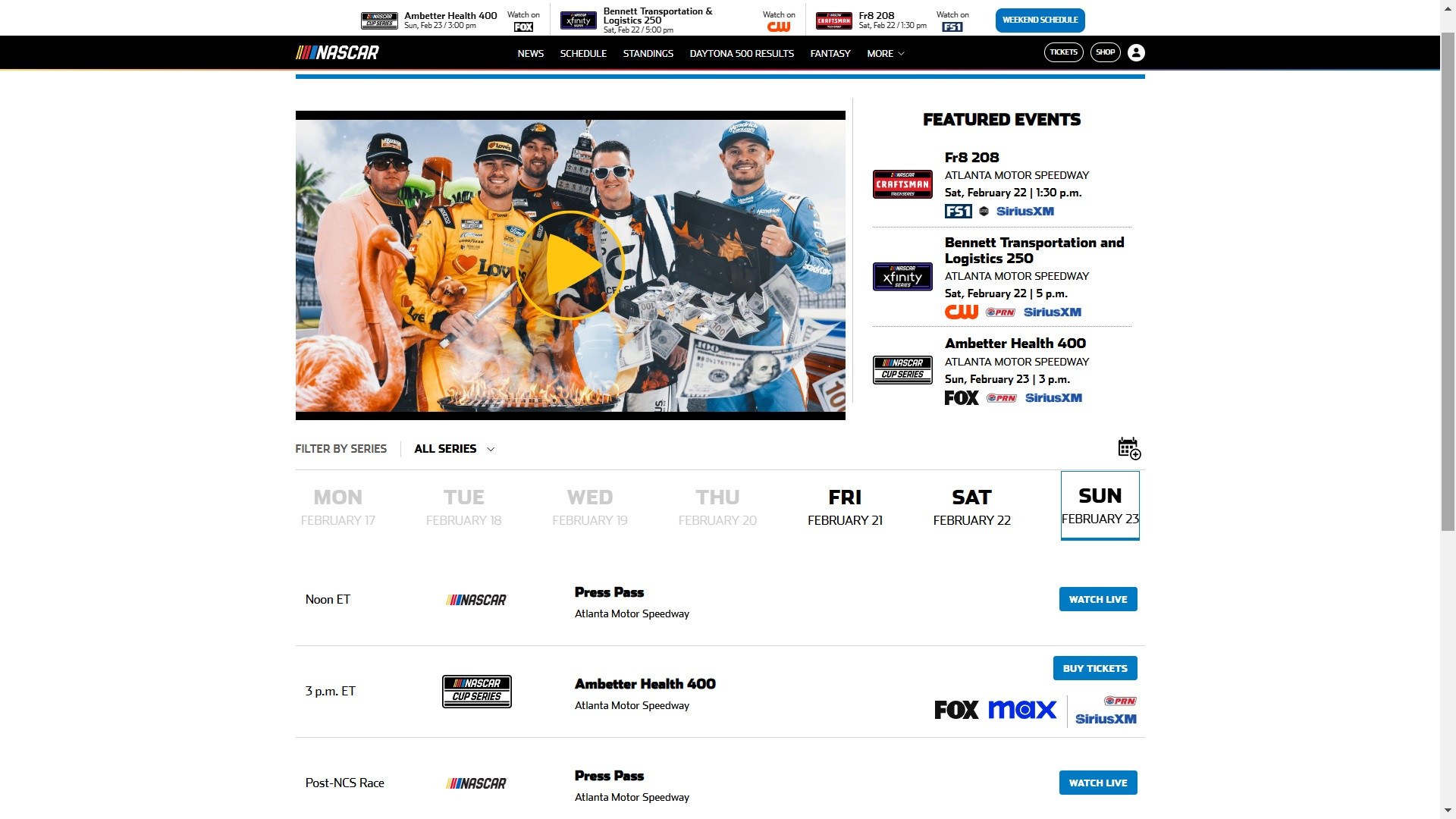Select the WED February 19 tab

click(x=590, y=507)
